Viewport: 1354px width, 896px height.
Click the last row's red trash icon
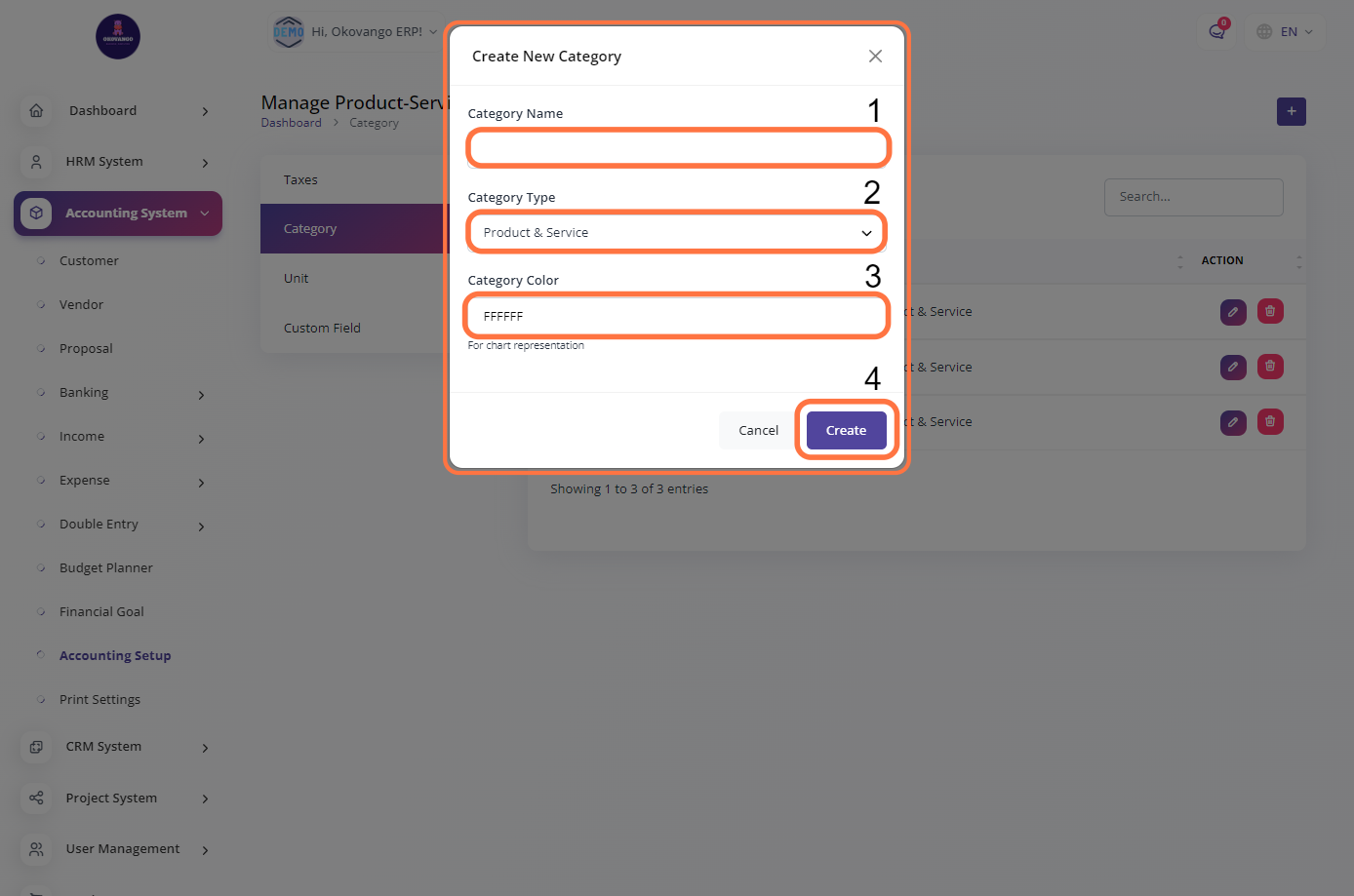pos(1270,422)
